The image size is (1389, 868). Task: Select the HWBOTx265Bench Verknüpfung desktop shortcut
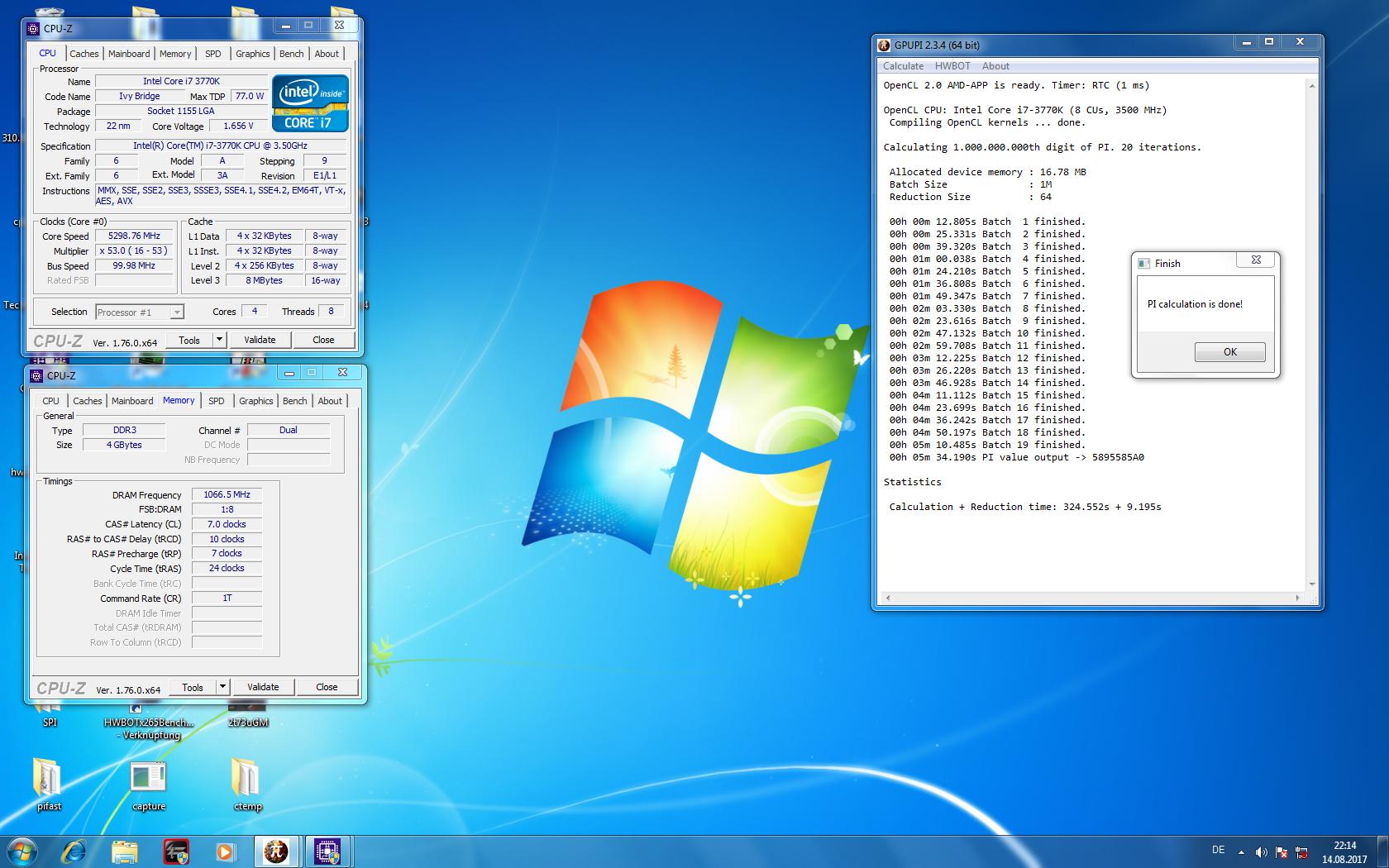point(148,728)
